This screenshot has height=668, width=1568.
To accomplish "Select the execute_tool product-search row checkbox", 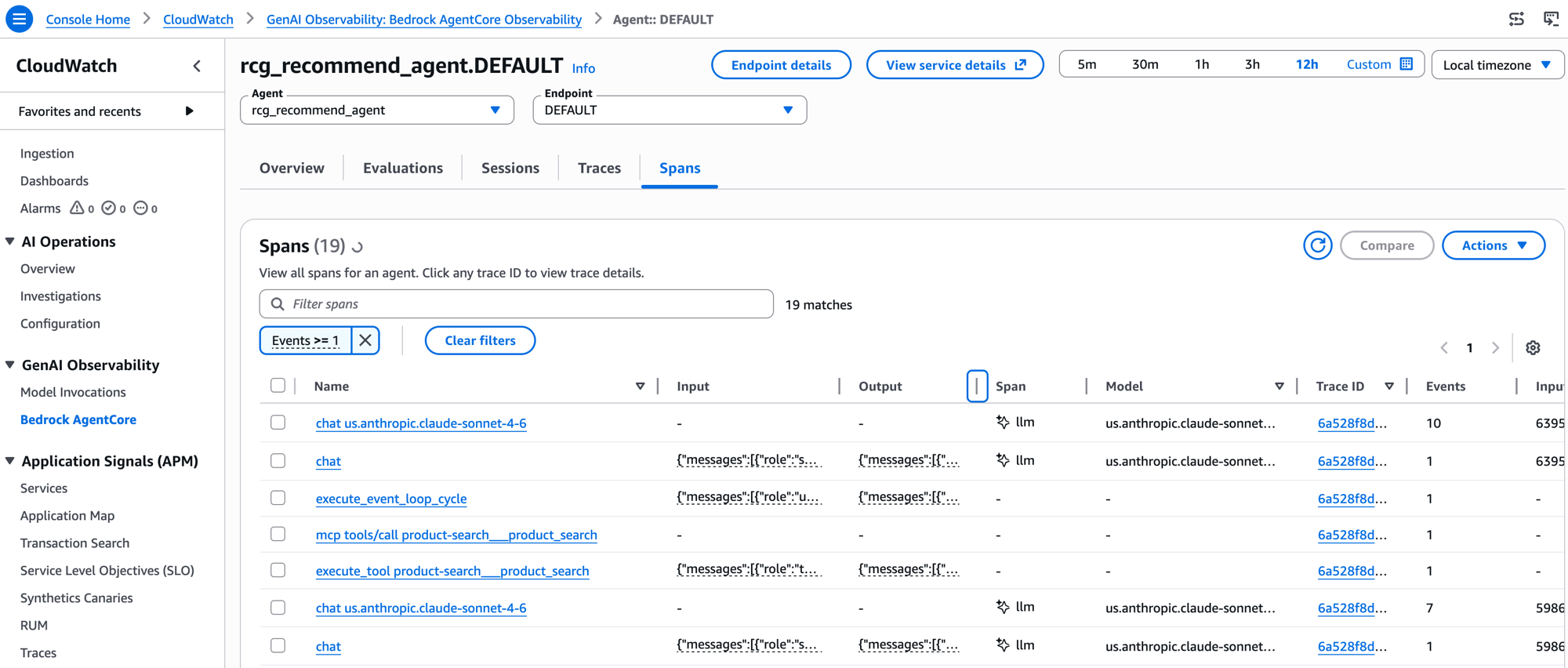I will (278, 570).
